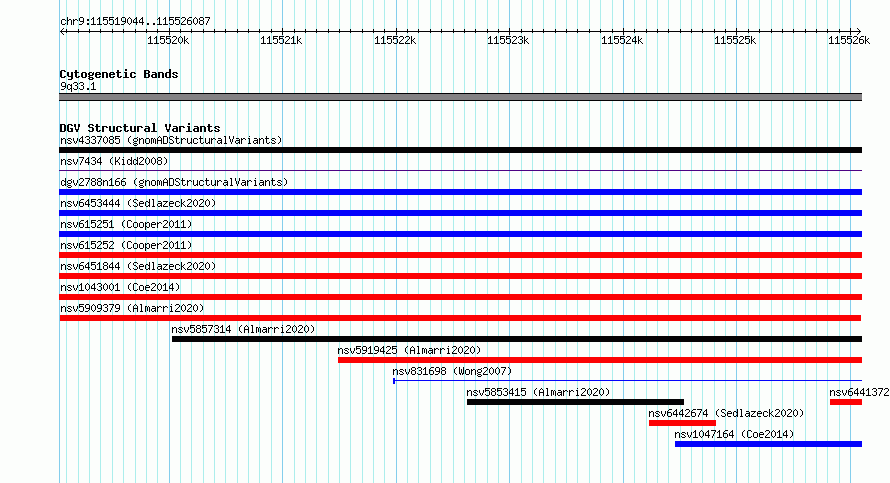Click the blue nsv6453444 variant bar

click(460, 213)
